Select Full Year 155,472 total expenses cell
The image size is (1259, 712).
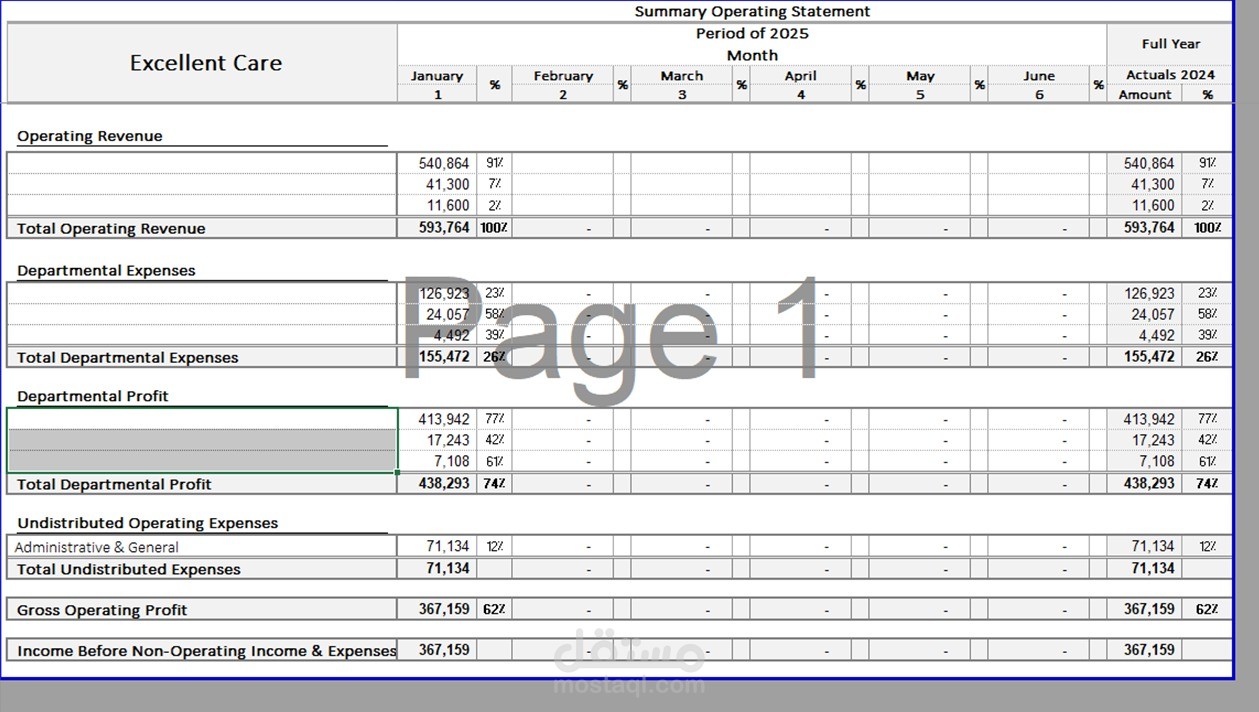coord(1149,357)
